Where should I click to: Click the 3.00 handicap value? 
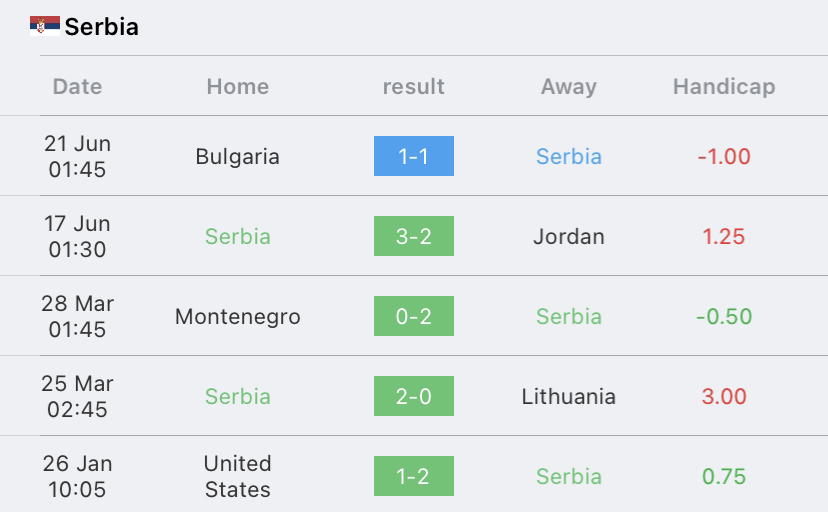(724, 396)
